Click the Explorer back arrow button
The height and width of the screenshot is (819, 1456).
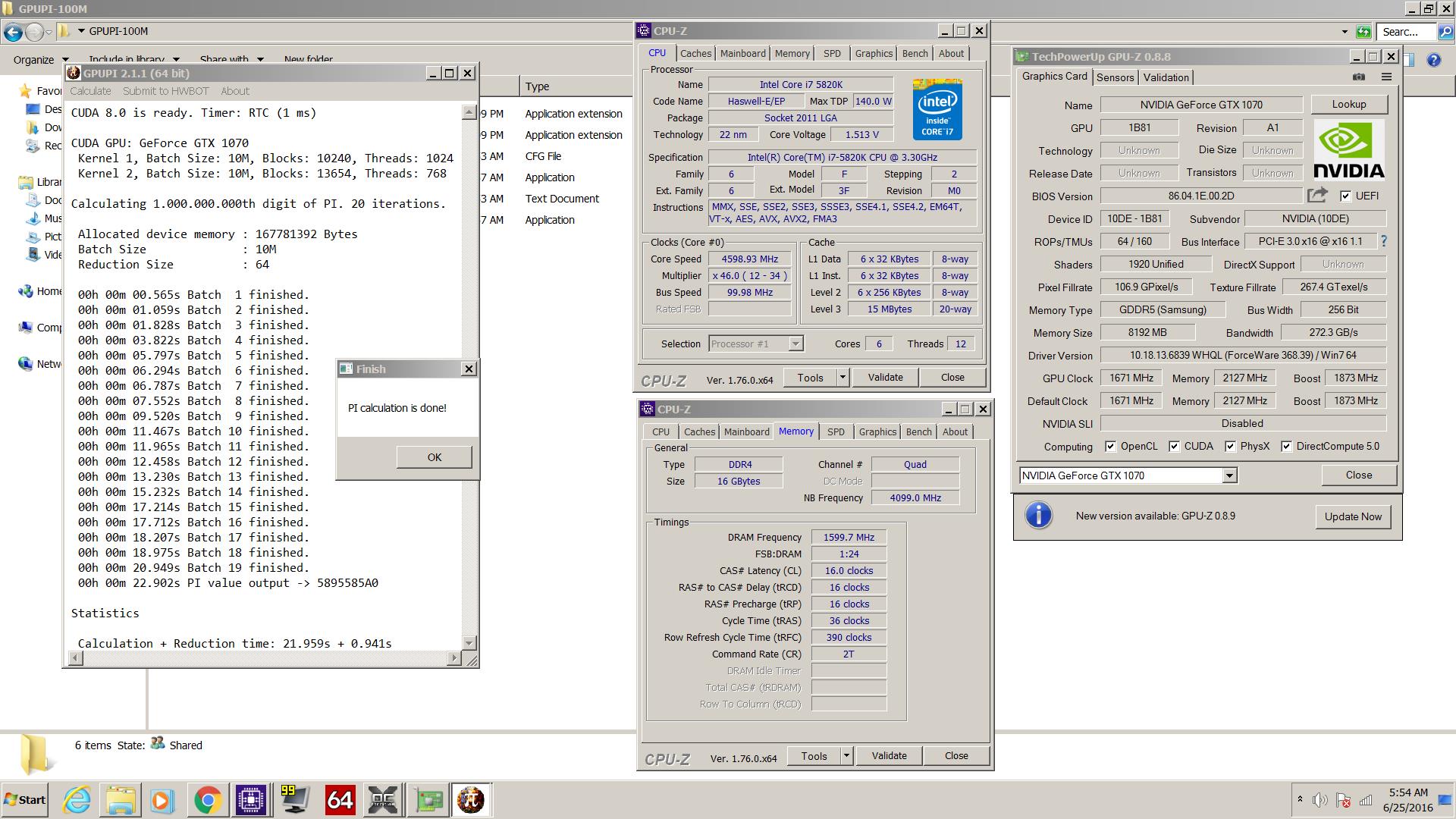13,32
